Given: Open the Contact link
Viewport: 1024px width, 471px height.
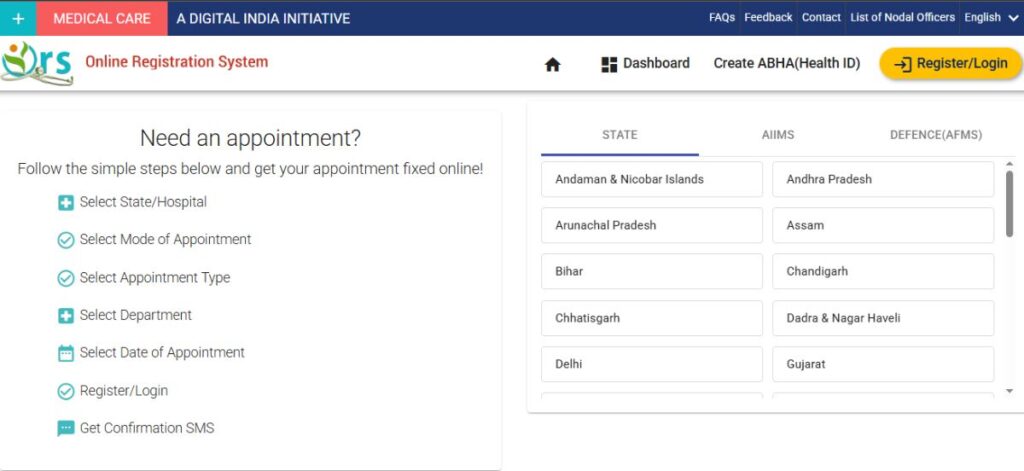Looking at the screenshot, I should click(821, 18).
